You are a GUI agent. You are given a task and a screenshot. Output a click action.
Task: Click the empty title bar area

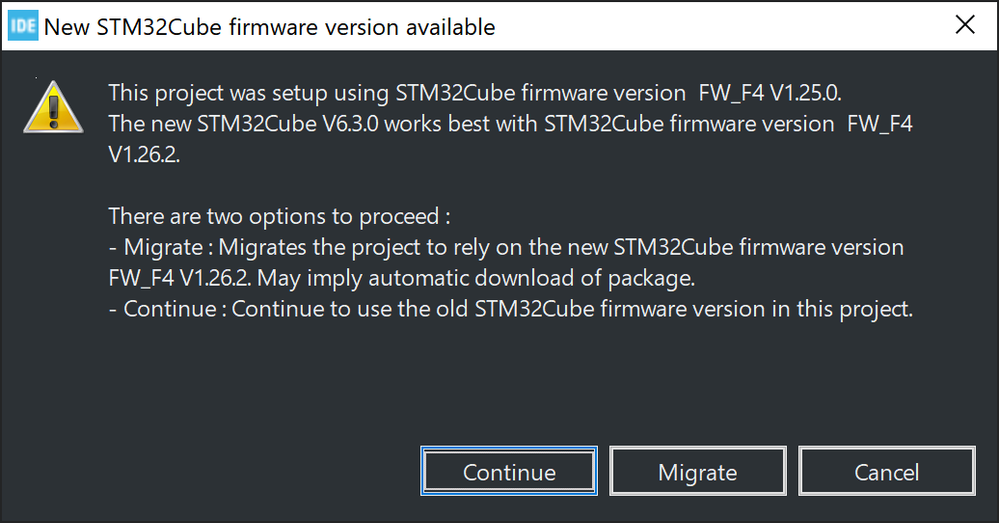click(720, 26)
